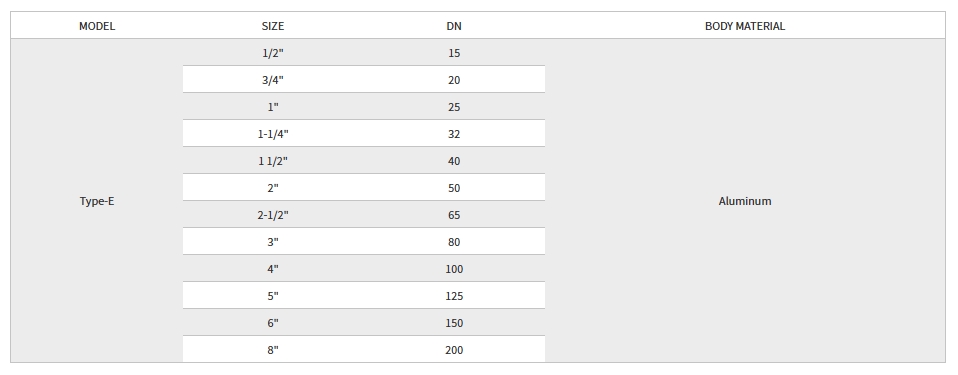This screenshot has width=958, height=375.
Task: Click the DN value 32
Action: click(x=453, y=134)
